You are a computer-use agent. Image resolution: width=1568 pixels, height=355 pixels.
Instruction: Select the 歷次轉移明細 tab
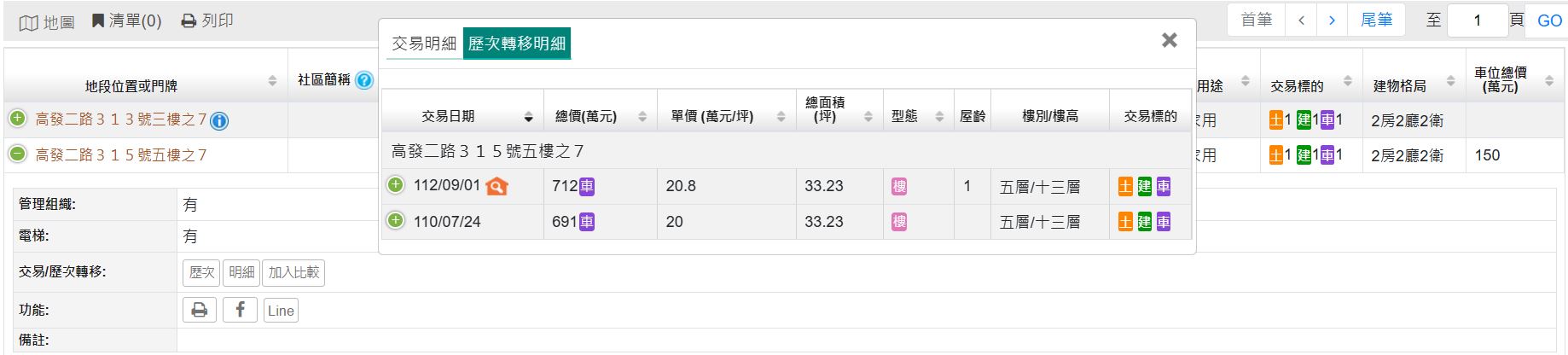(517, 44)
